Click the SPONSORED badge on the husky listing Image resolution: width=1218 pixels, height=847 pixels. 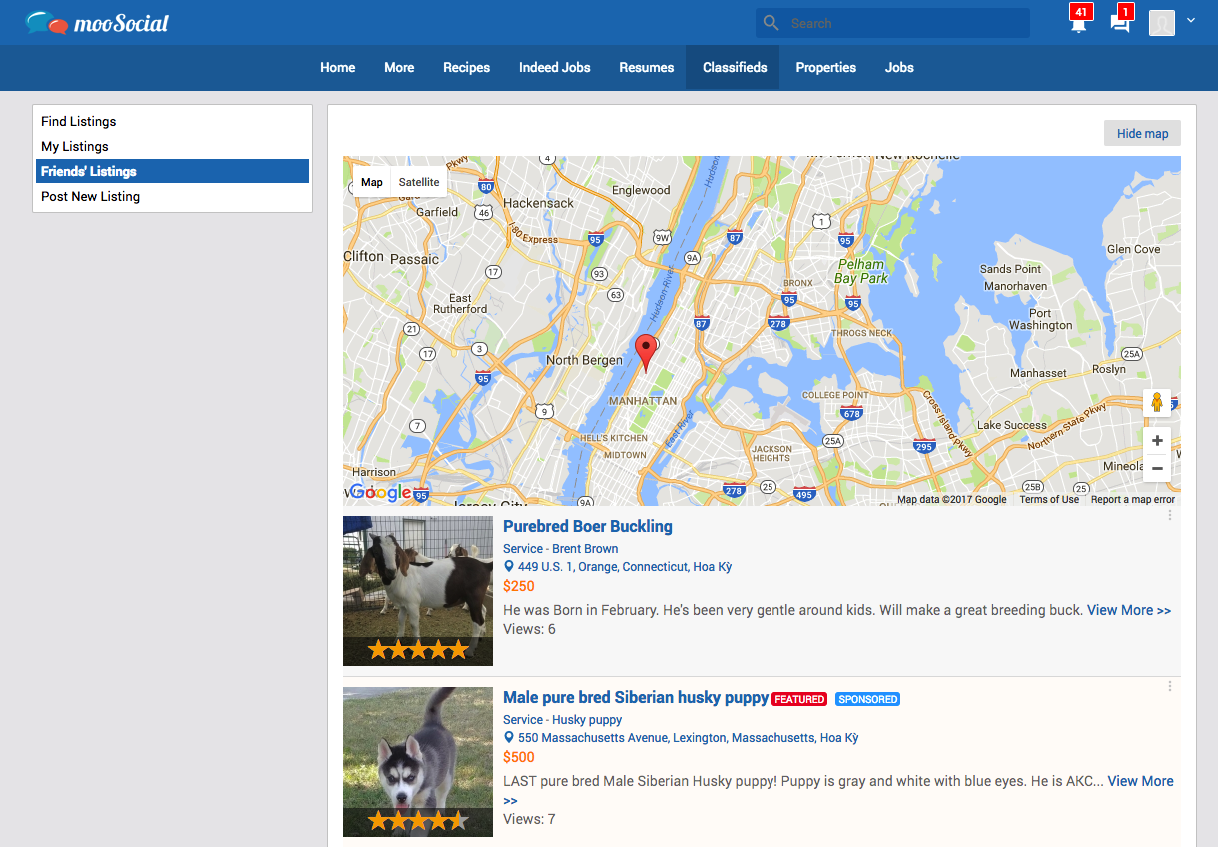(868, 699)
